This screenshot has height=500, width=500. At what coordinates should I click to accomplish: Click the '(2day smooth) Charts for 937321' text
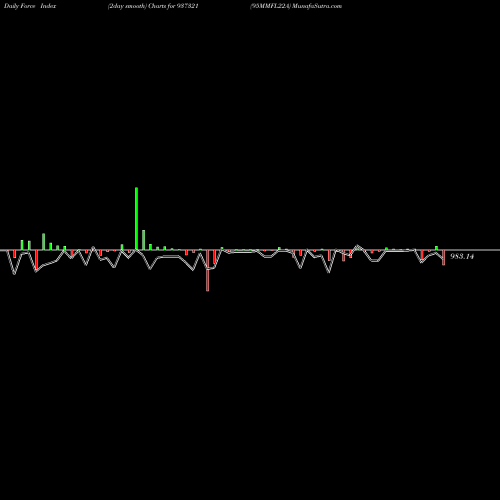click(x=153, y=6)
